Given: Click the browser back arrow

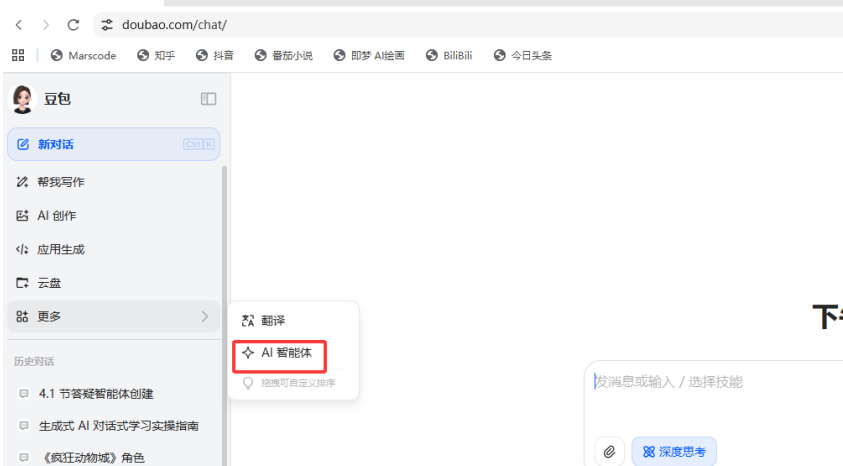Looking at the screenshot, I should coord(19,24).
